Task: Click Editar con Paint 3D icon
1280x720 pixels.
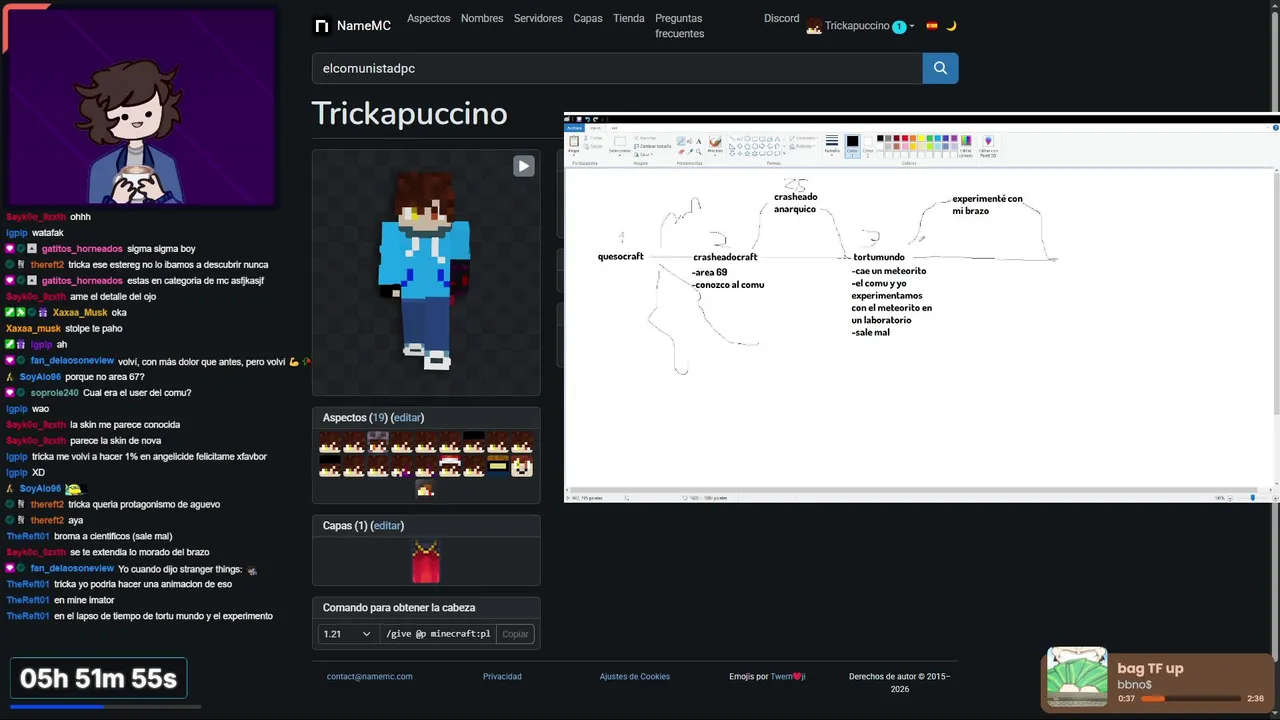Action: 988,146
